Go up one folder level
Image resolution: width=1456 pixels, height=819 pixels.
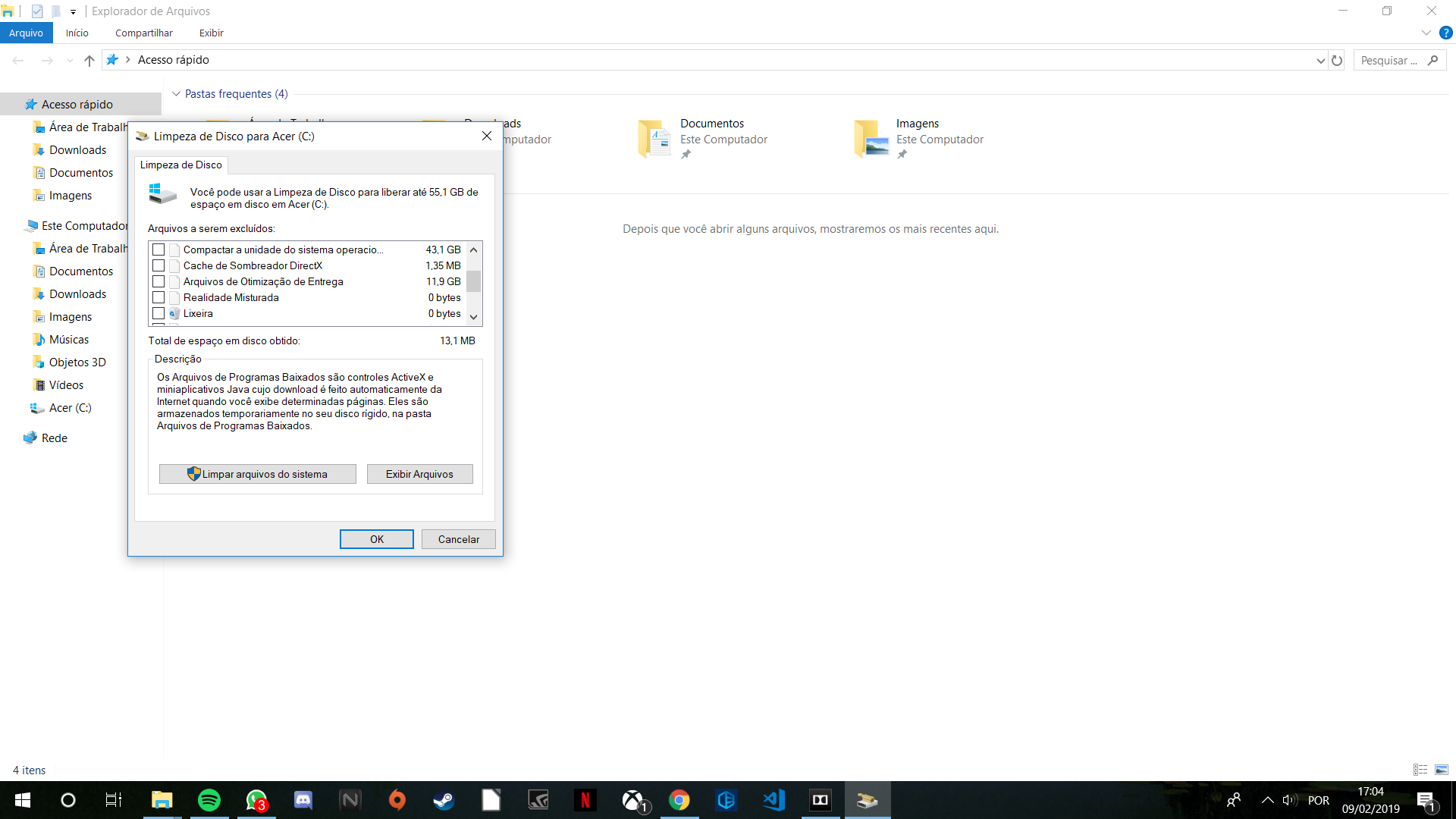[89, 60]
